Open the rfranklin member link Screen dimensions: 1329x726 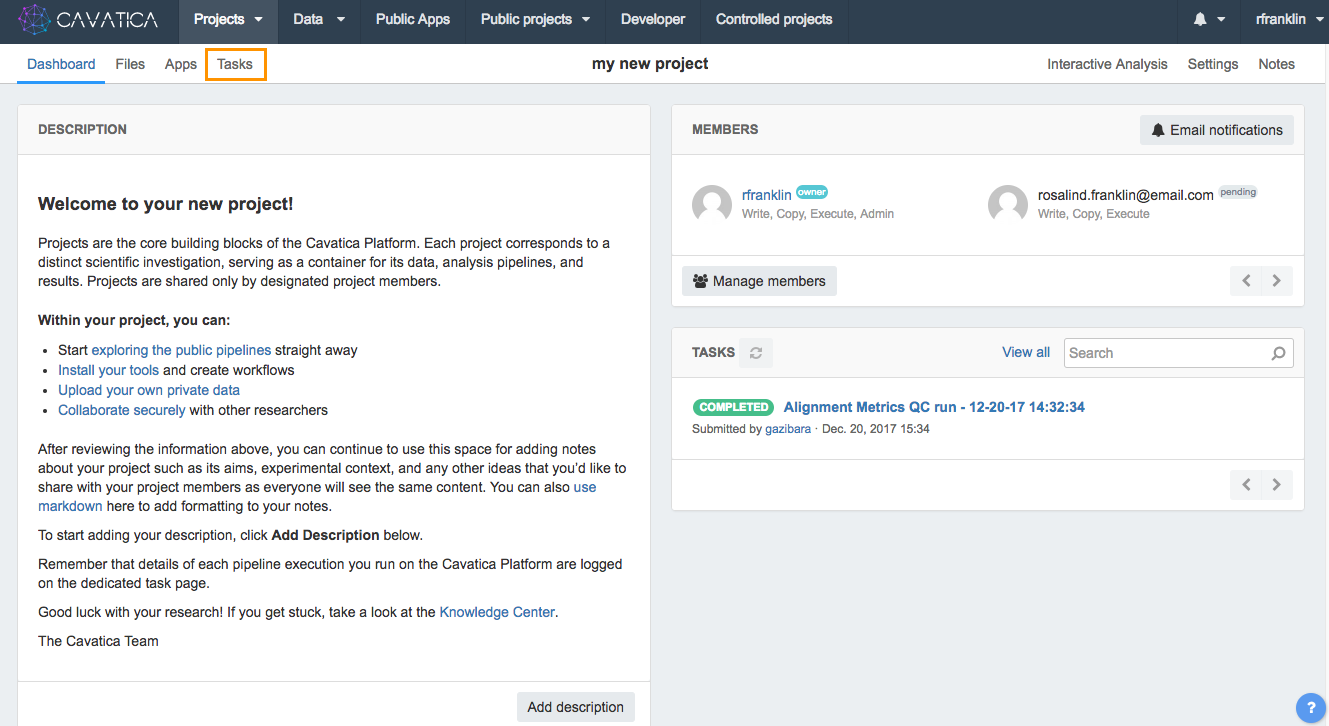pos(767,195)
